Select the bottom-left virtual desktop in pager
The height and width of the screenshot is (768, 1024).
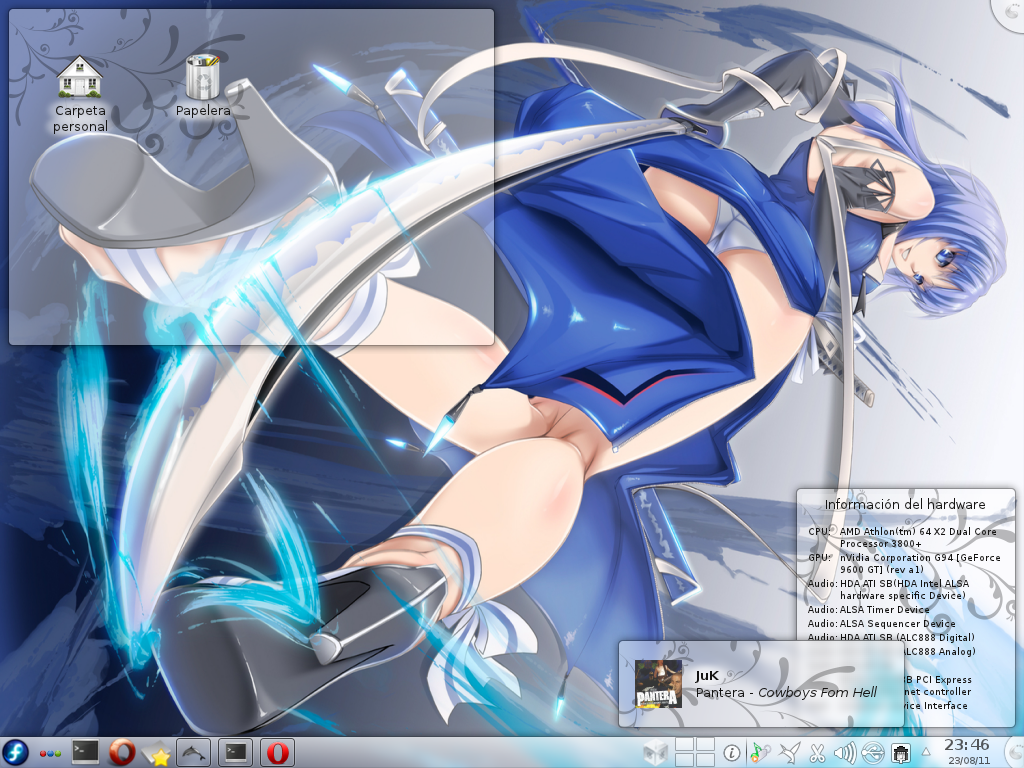click(684, 760)
